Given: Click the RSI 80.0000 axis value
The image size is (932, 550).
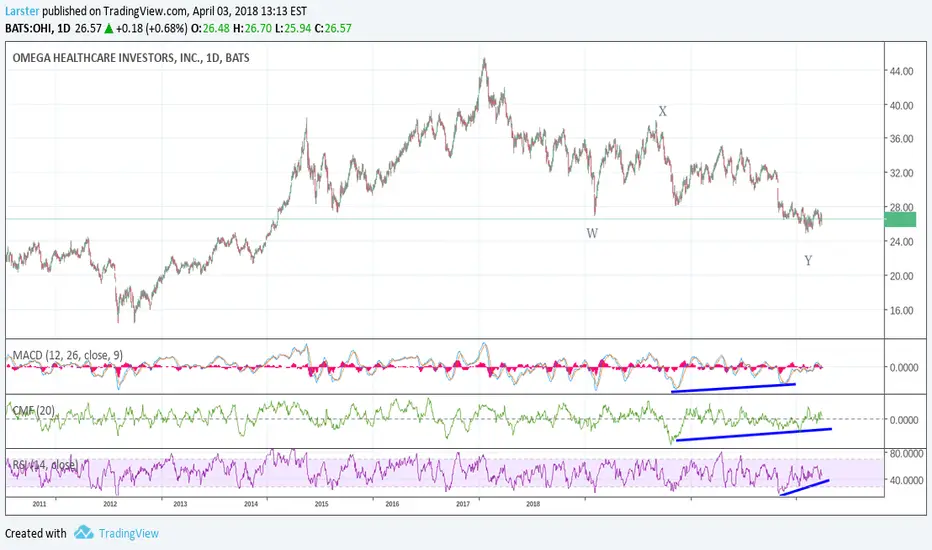Looking at the screenshot, I should (x=906, y=454).
